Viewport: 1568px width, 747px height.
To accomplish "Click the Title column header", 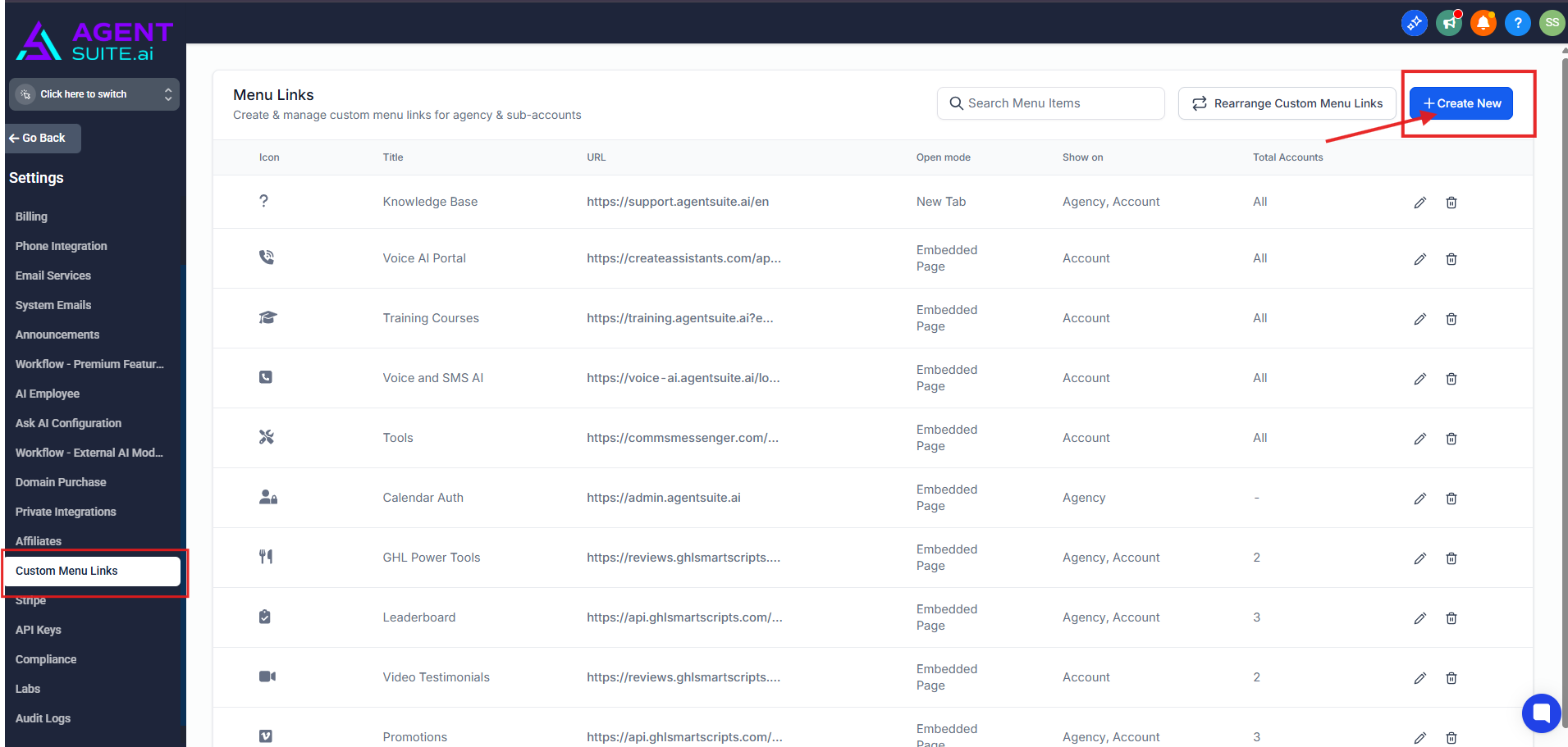I will point(393,157).
